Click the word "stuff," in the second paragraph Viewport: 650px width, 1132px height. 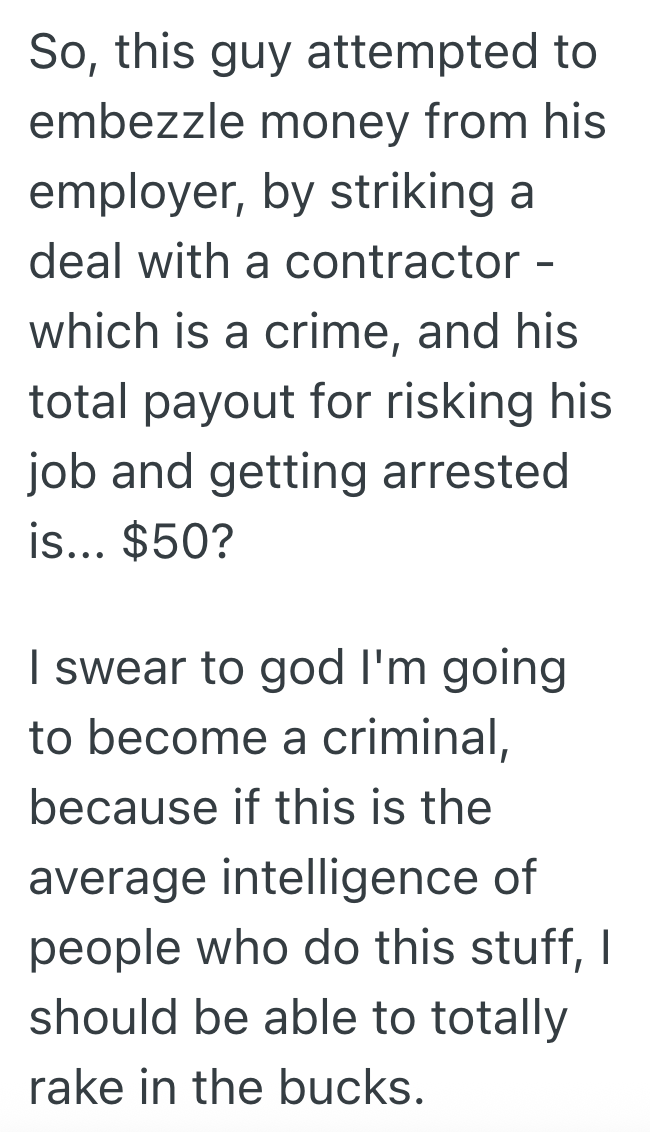tap(520, 947)
